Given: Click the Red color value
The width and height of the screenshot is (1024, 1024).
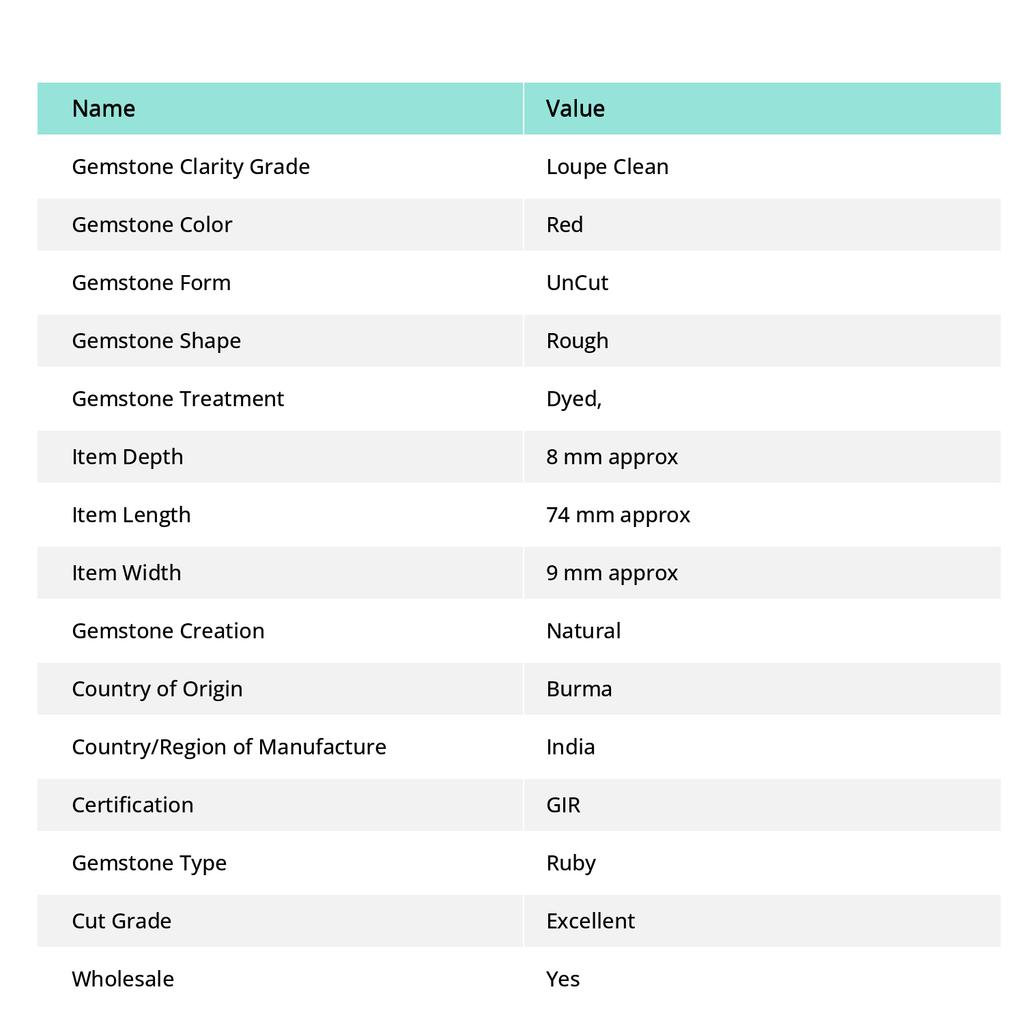Looking at the screenshot, I should [x=564, y=224].
